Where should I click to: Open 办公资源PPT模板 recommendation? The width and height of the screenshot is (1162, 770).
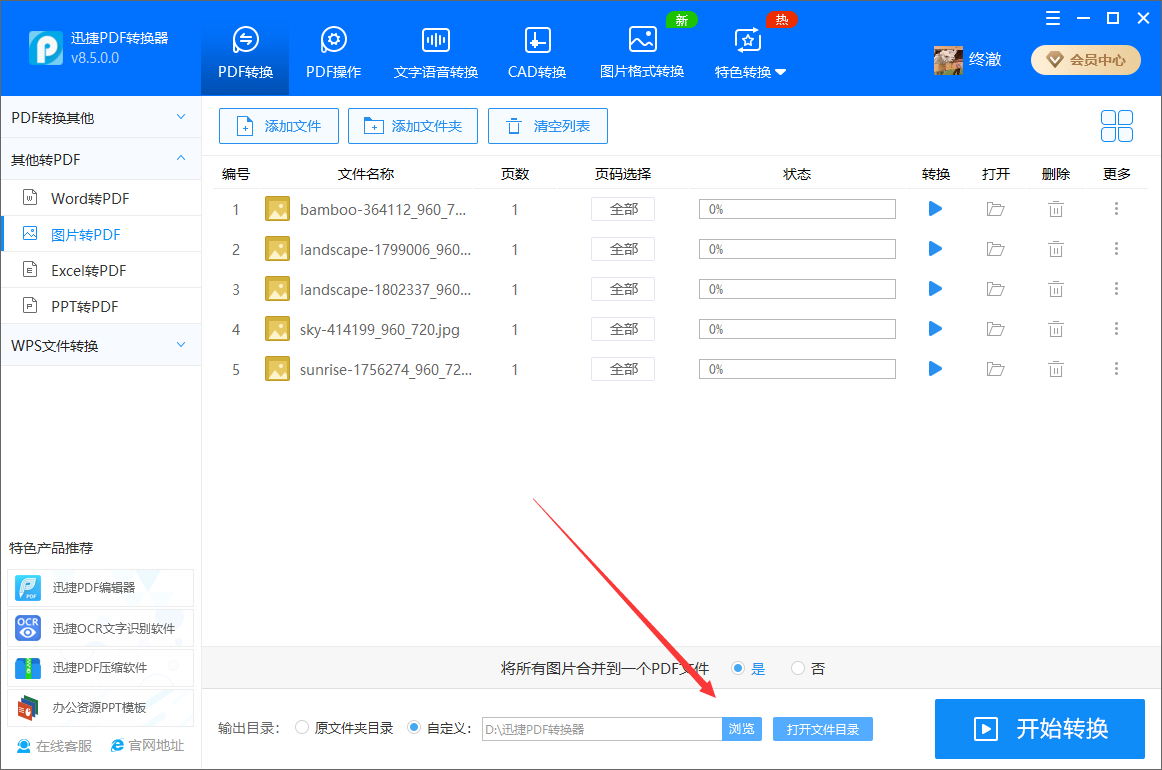tap(100, 708)
